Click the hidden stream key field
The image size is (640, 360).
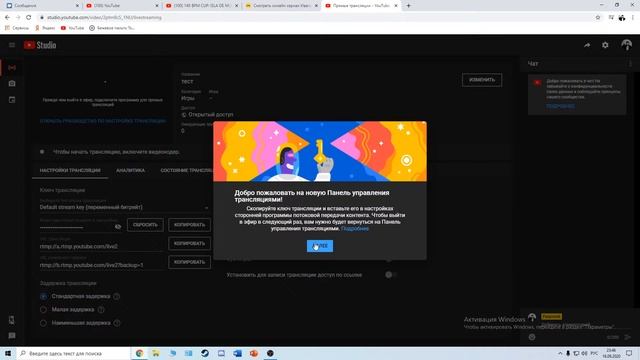tap(76, 227)
